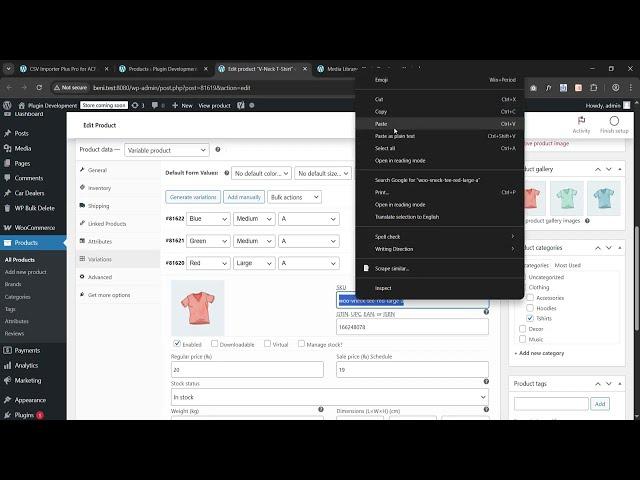Check the Music category
The width and height of the screenshot is (640, 480).
(x=522, y=339)
